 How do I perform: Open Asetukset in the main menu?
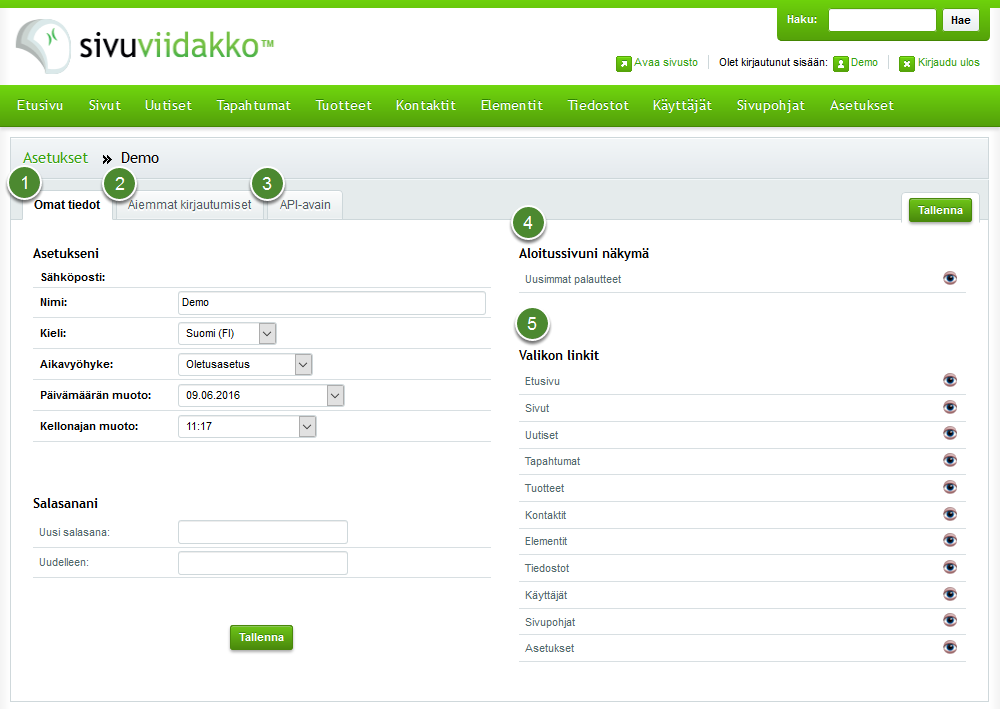click(862, 106)
